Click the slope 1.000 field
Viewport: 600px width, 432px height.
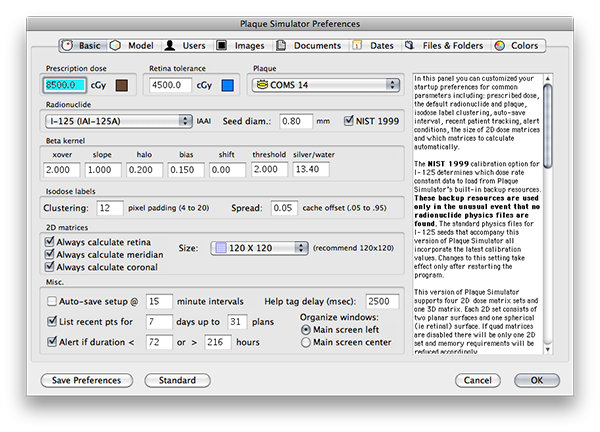click(x=103, y=170)
